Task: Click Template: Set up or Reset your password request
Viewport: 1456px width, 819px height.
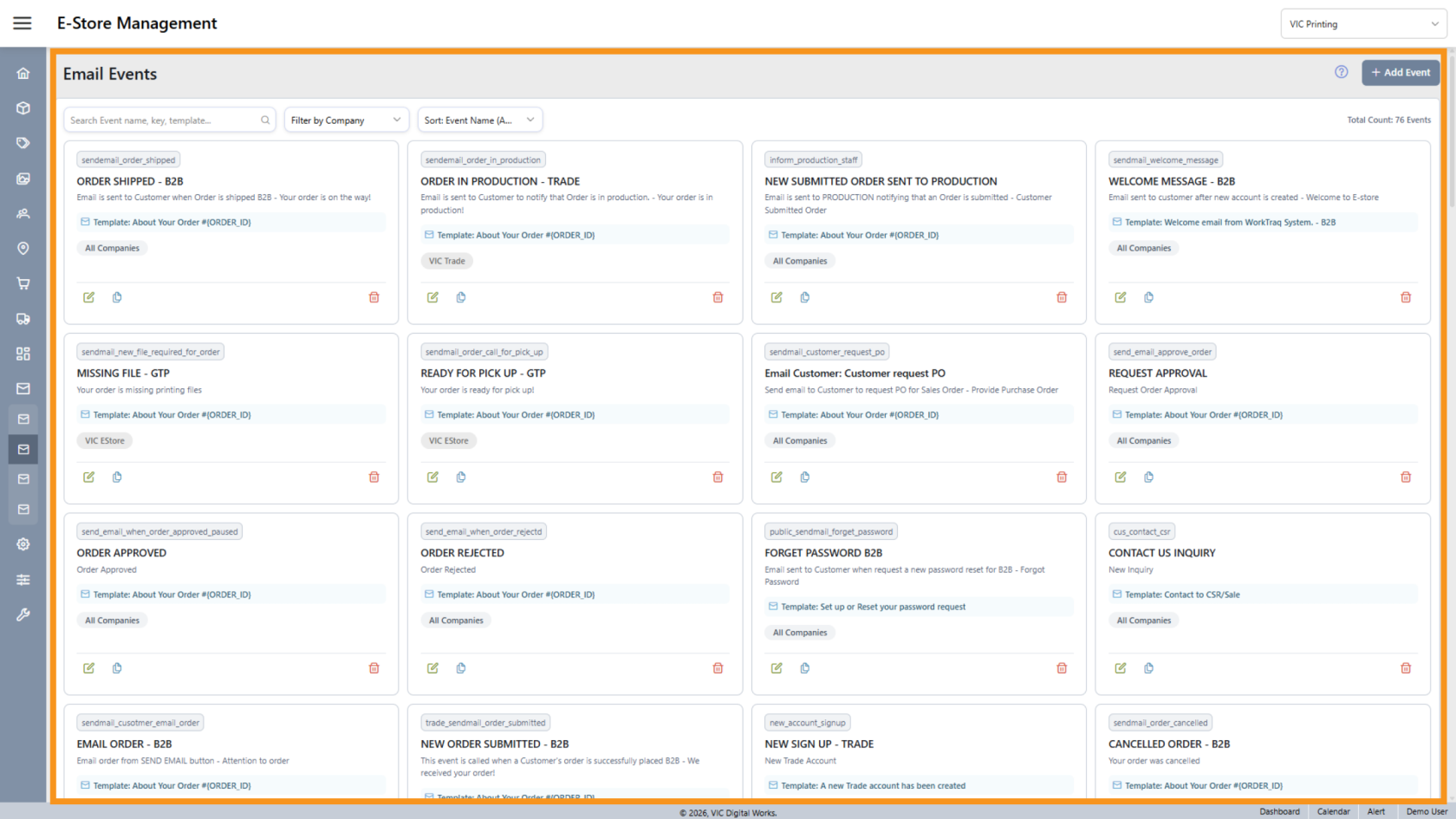Action: point(873,607)
